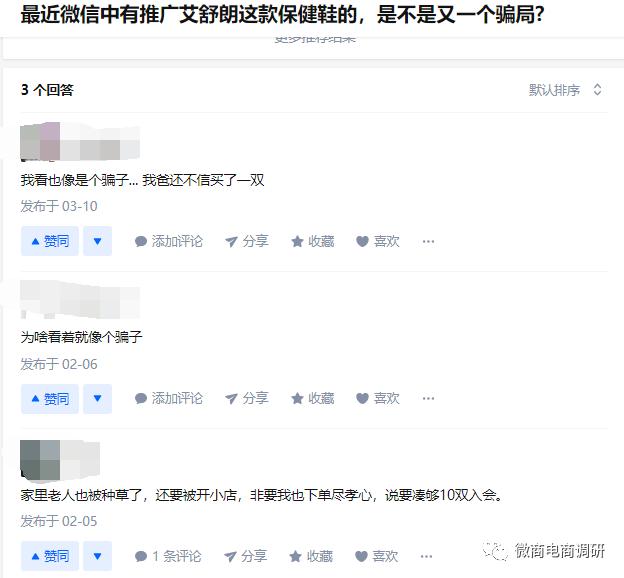Screen dimensions: 624x578
Task: Add a comment on the second answer
Action: [169, 398]
